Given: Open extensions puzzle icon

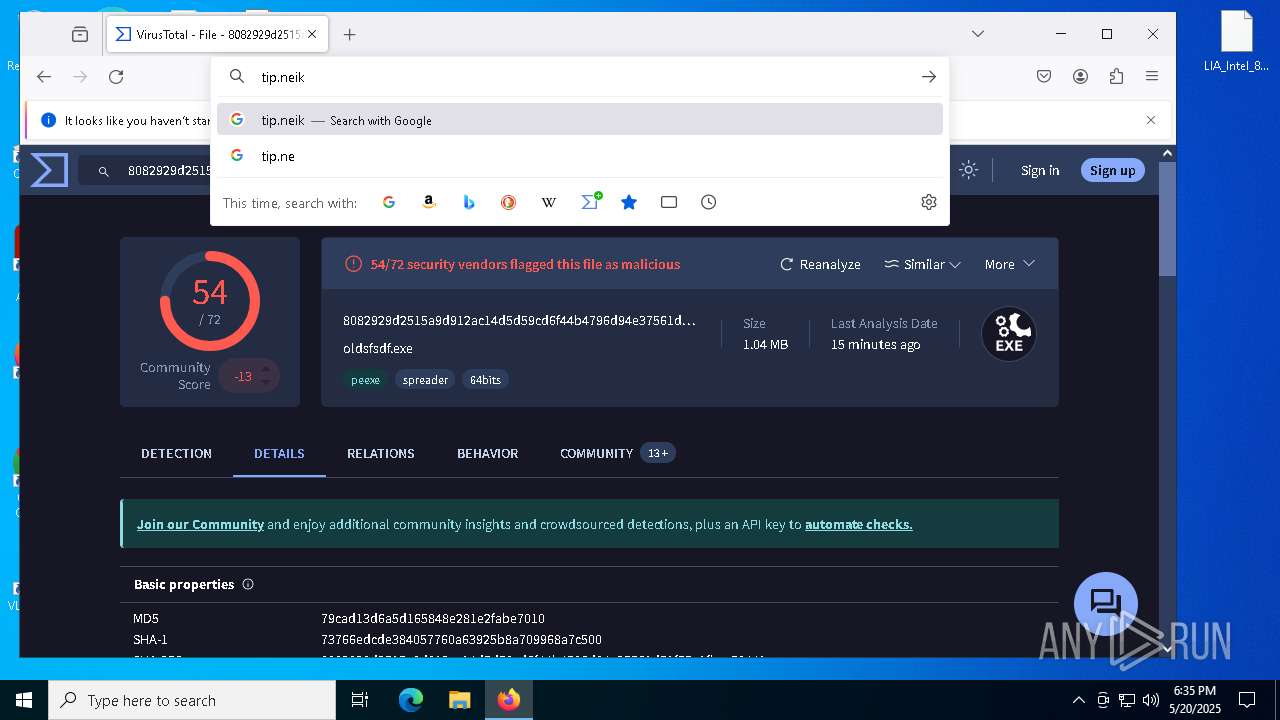Looking at the screenshot, I should (1117, 77).
